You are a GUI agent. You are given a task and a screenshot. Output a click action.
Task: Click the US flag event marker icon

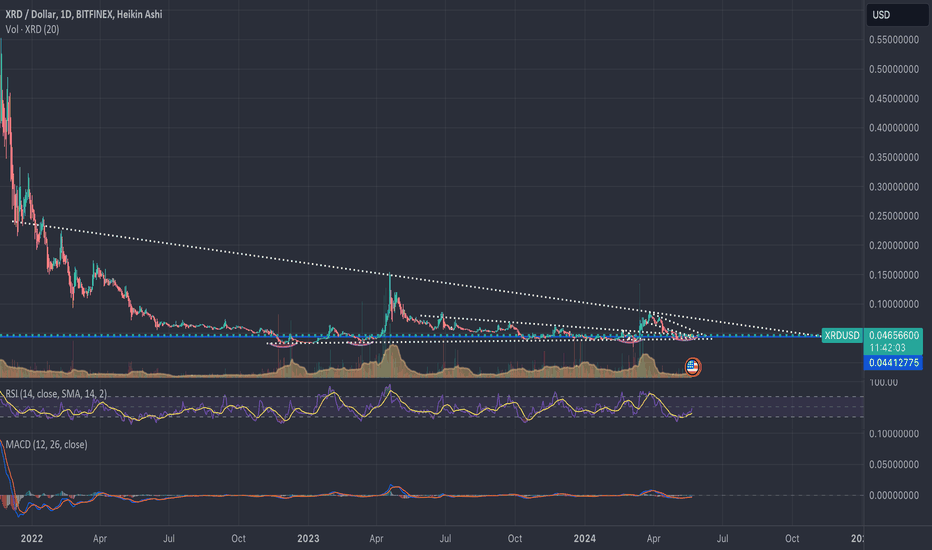692,367
